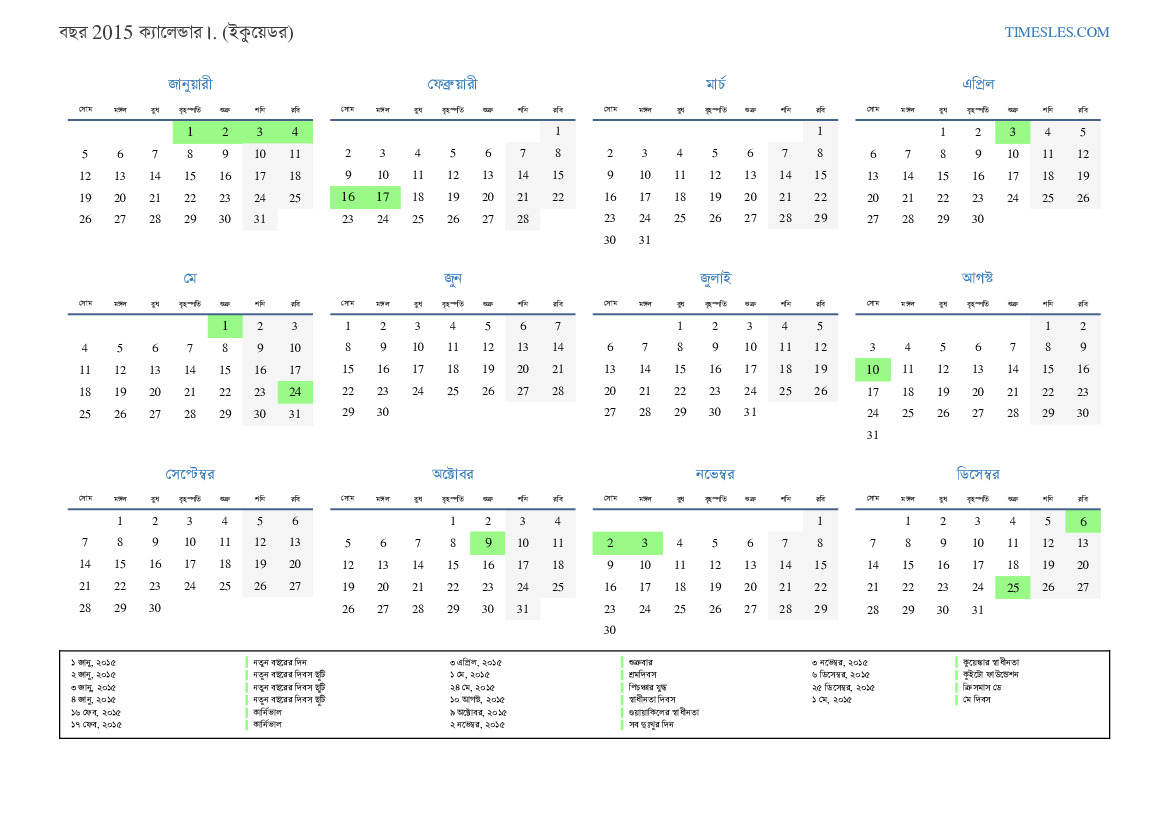The height and width of the screenshot is (827, 1169).
Task: Open the TIMESLES.COM link
Action: [1057, 32]
